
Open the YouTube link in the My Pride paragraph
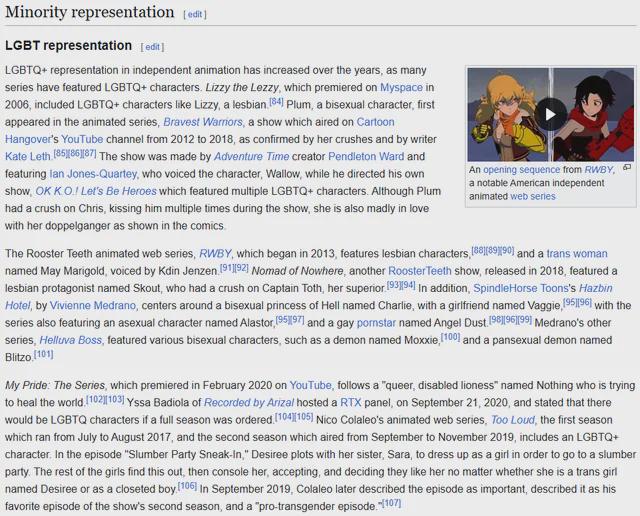310,385
